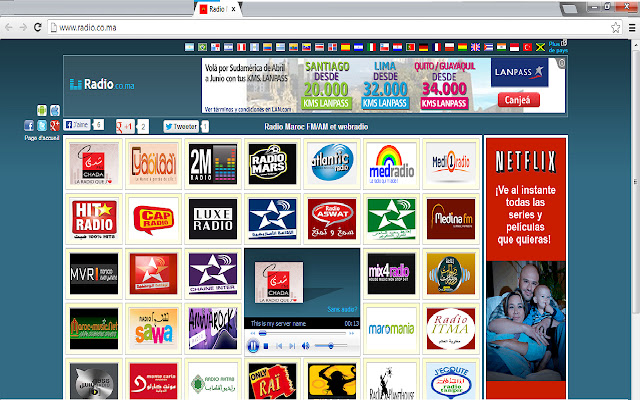Open the Plus de pays link

click(x=558, y=47)
